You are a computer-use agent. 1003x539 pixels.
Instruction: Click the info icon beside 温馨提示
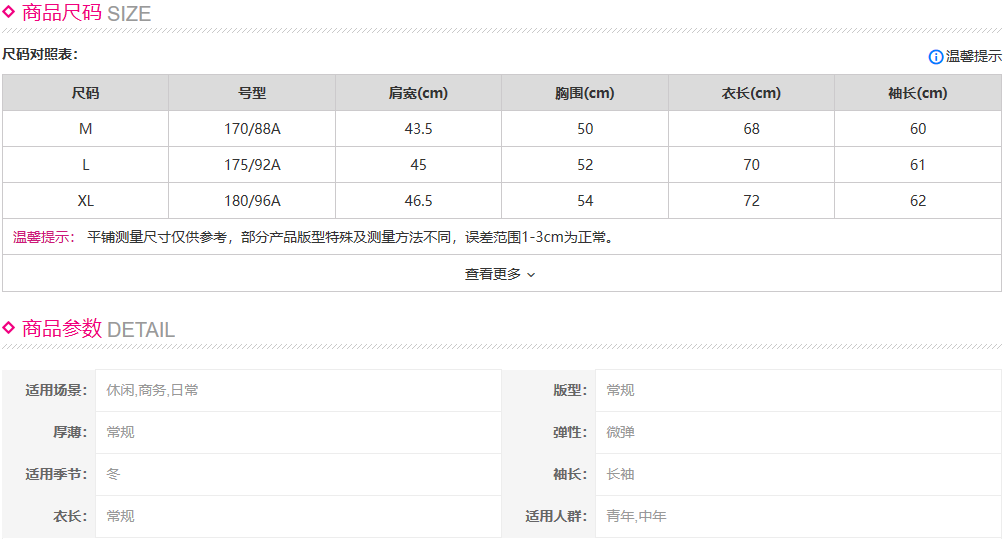[x=936, y=57]
